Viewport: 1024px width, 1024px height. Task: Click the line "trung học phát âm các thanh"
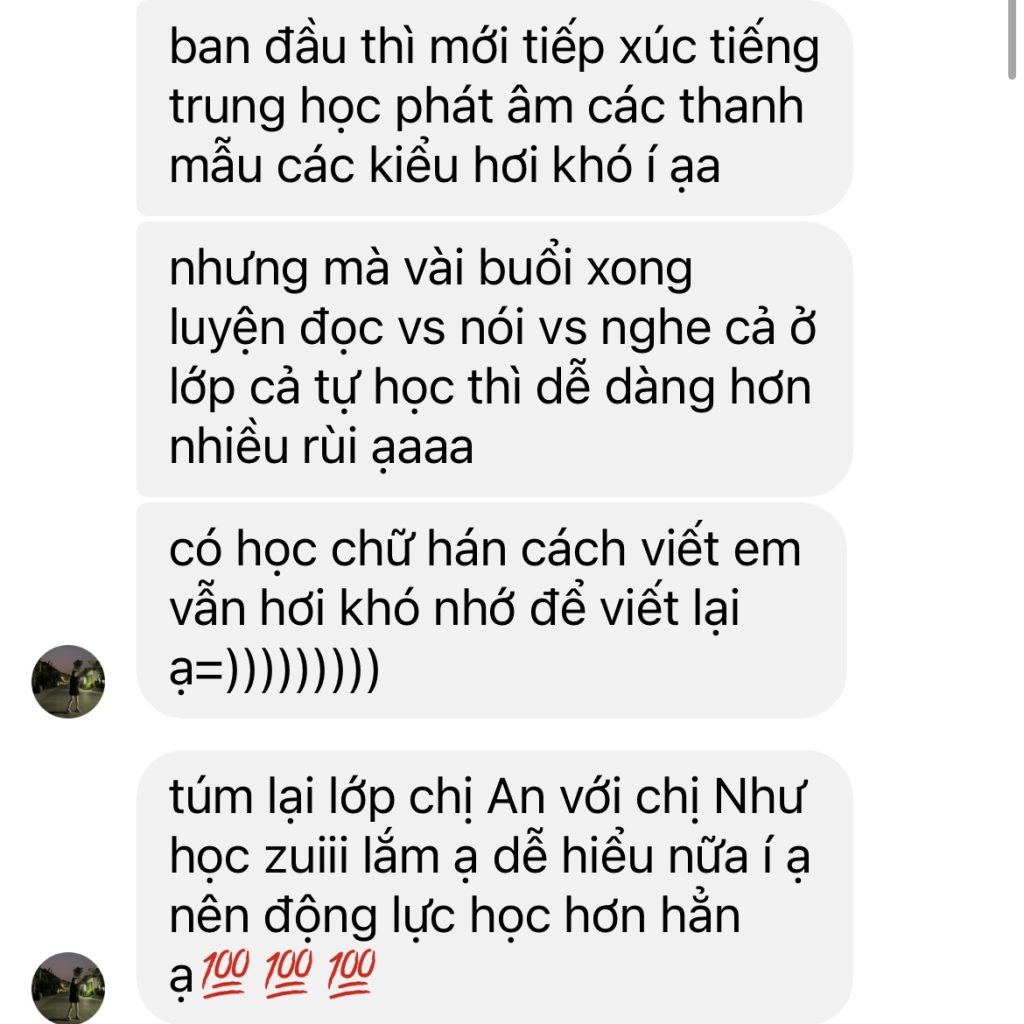[487, 107]
